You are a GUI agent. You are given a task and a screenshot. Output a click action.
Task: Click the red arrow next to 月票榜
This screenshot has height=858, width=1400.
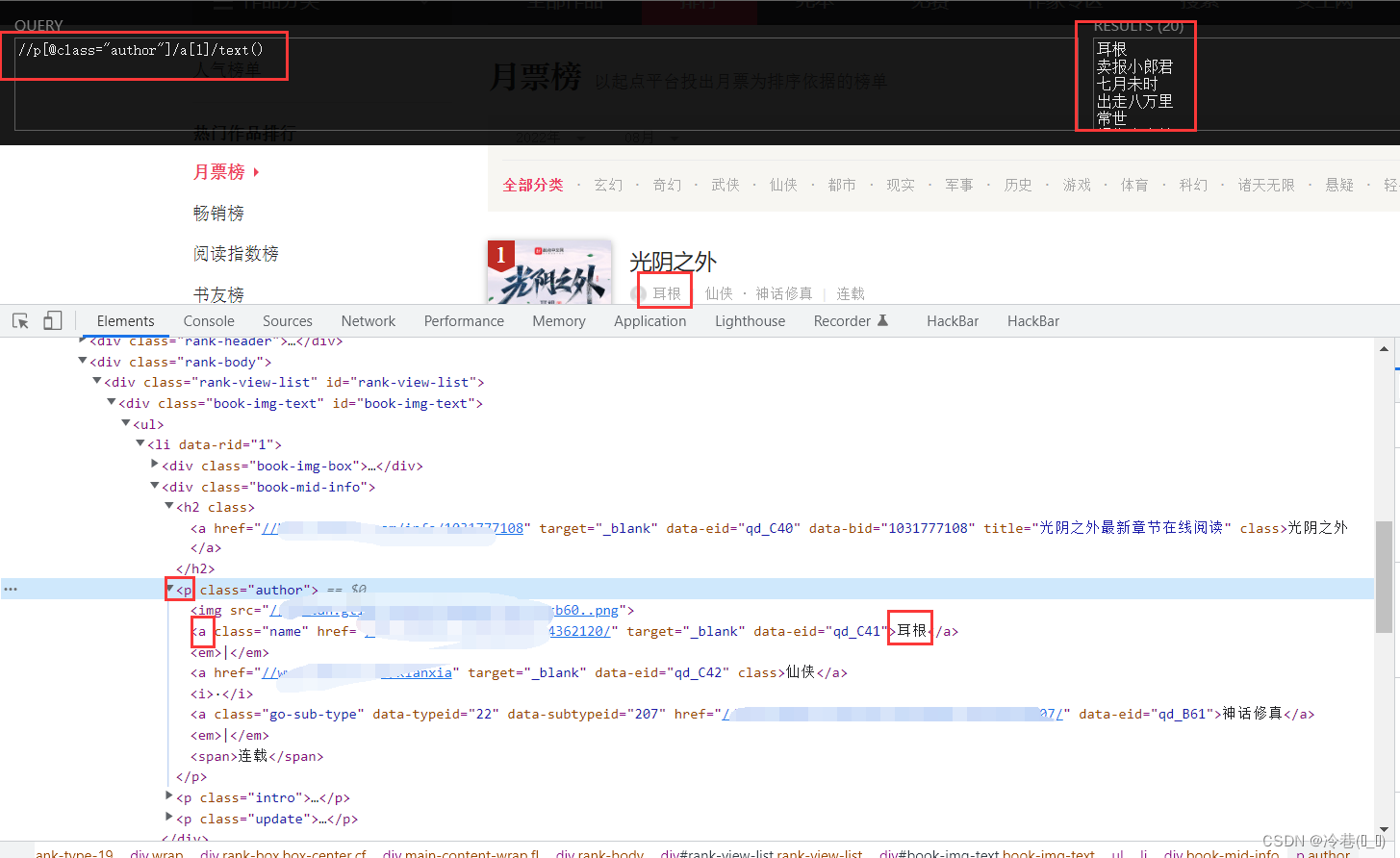(x=256, y=172)
